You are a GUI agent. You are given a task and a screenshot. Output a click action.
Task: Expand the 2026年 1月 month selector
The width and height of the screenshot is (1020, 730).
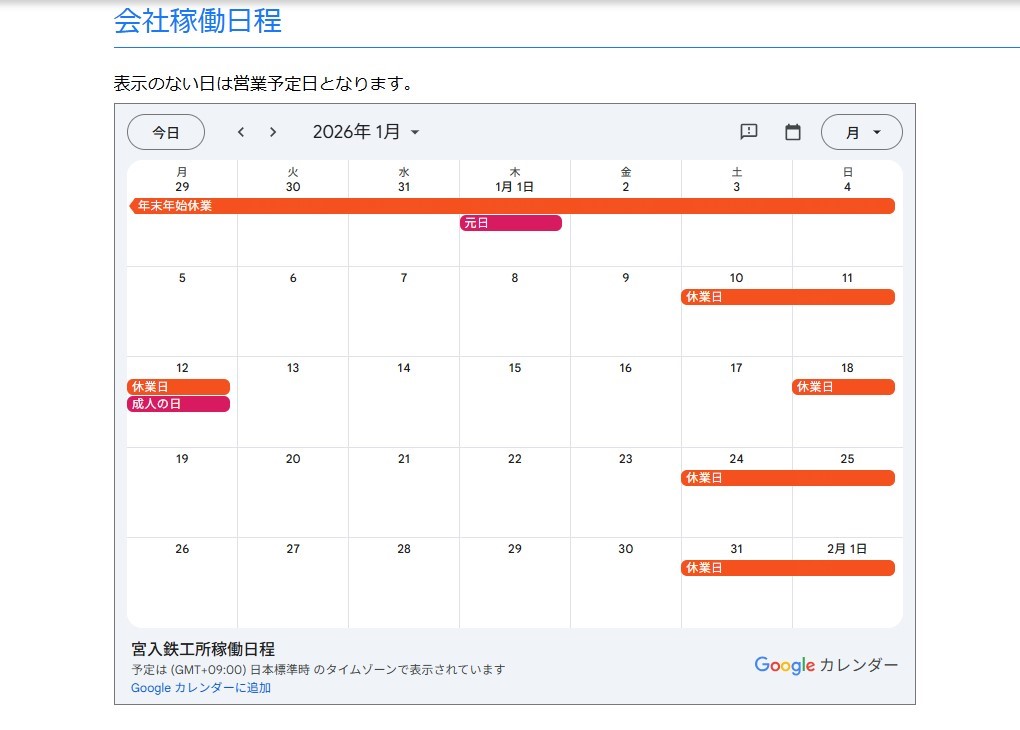point(366,132)
